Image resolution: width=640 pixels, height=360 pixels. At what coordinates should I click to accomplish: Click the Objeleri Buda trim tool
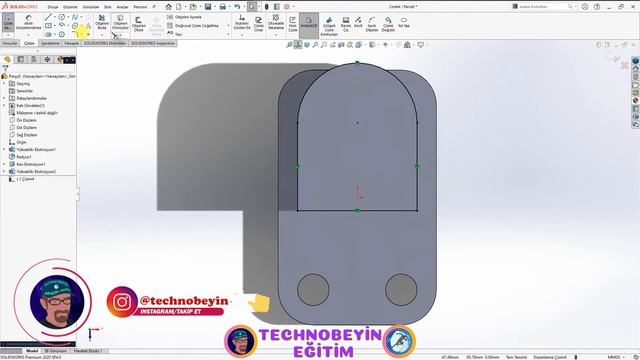pos(102,22)
